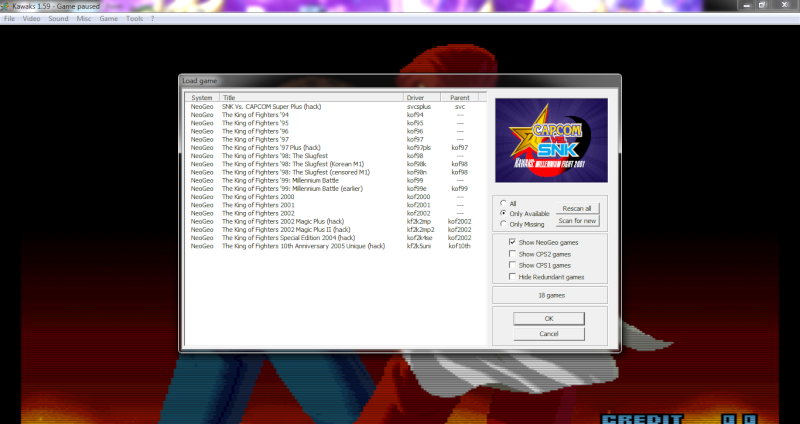
Task: Sort list by Driver column header
Action: pyautogui.click(x=422, y=97)
